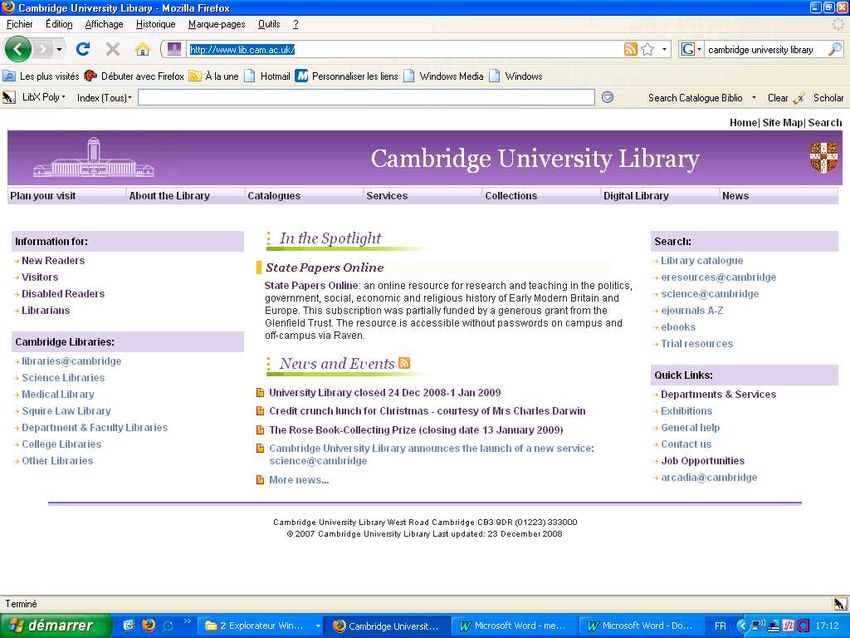Click Personnaliser les liens bookmark
The image size is (850, 638).
coord(346,76)
